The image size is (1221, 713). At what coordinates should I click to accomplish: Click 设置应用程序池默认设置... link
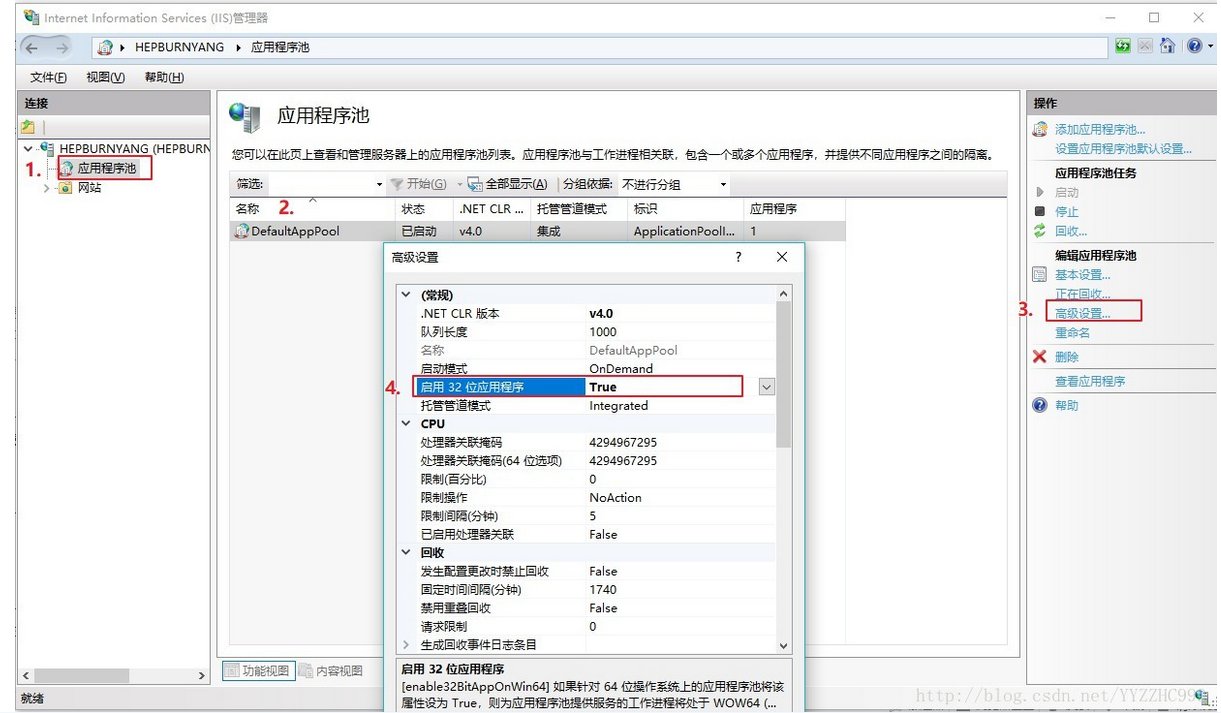click(1123, 149)
